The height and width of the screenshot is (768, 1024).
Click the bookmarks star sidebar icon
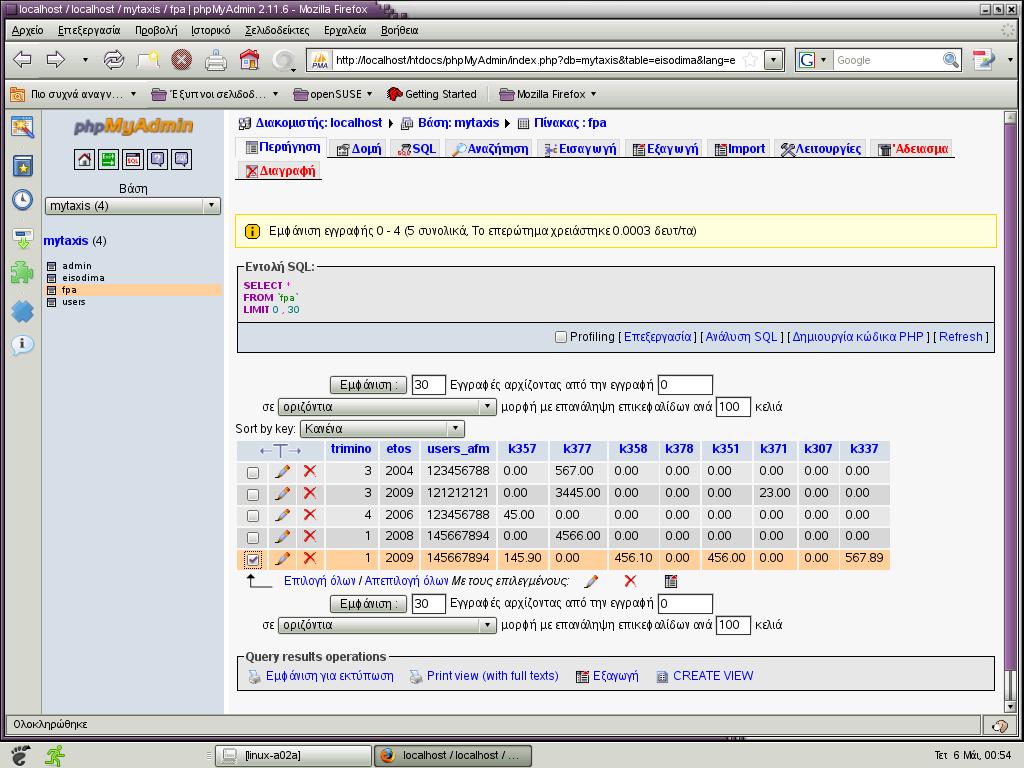pos(22,166)
